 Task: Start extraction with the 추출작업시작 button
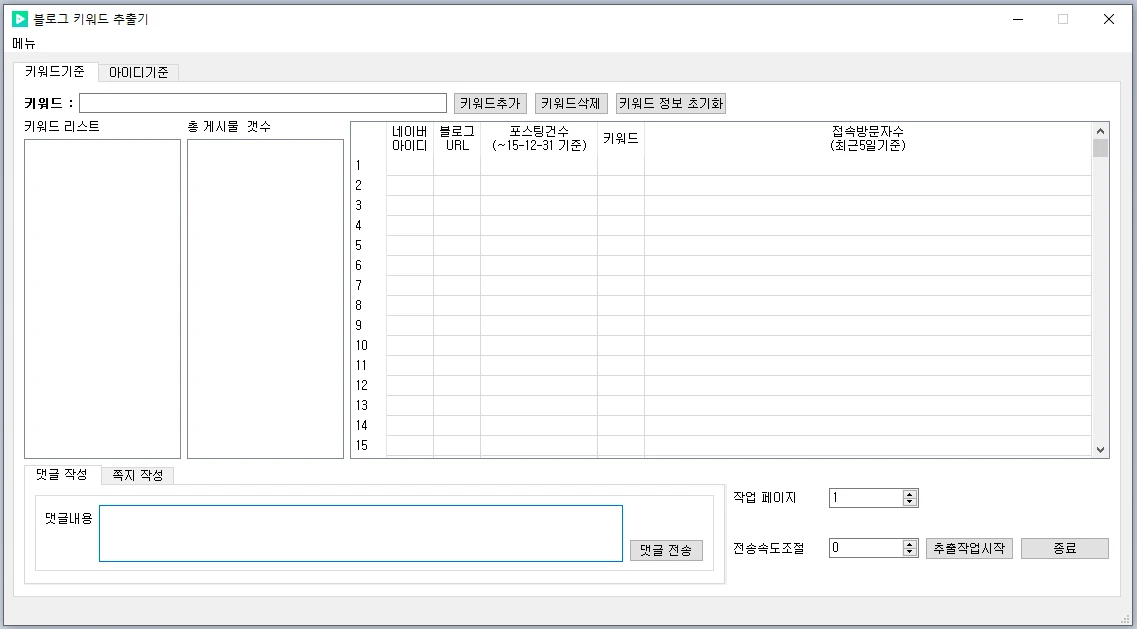click(969, 547)
